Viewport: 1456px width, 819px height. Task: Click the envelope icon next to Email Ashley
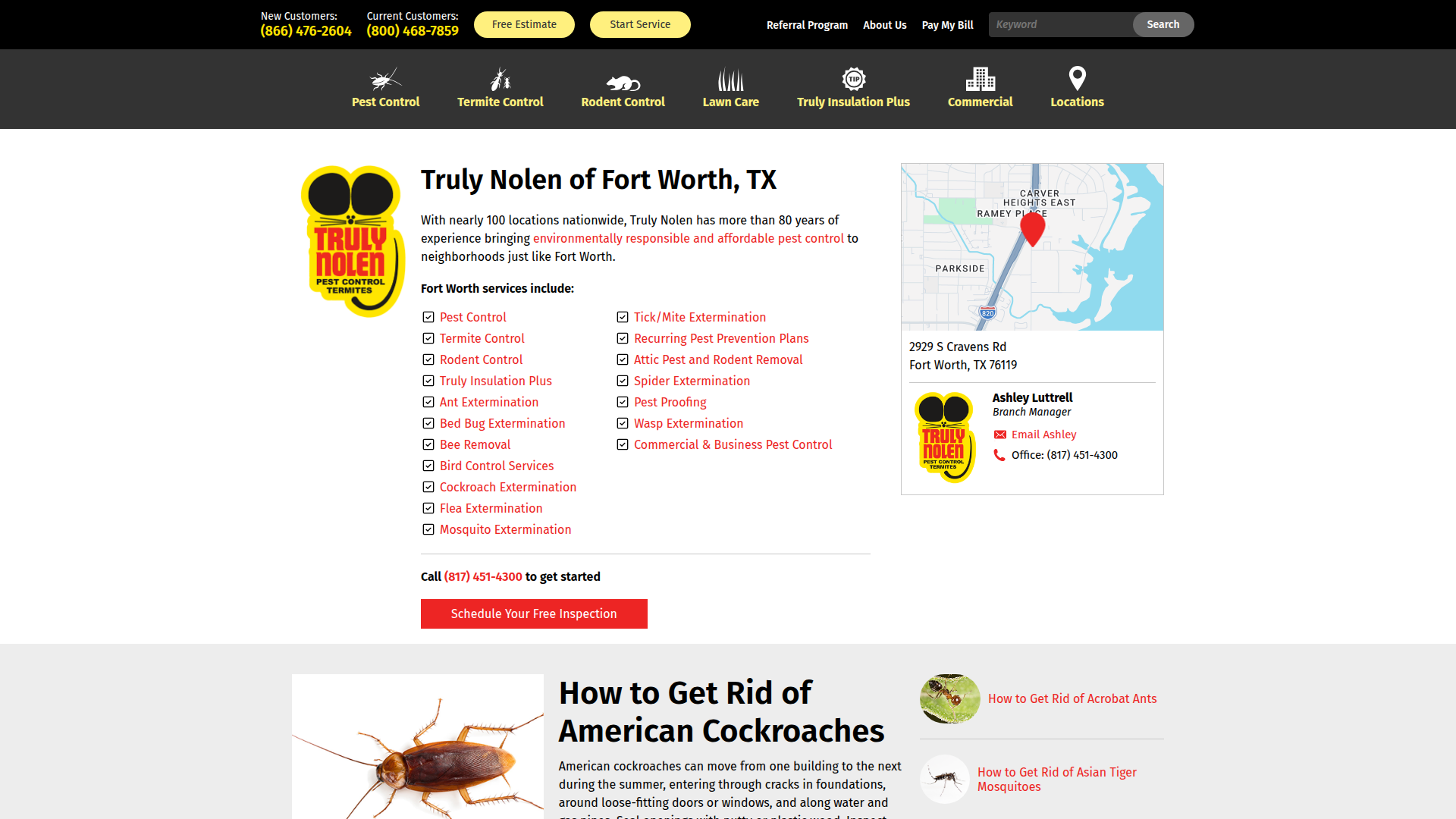(1000, 435)
